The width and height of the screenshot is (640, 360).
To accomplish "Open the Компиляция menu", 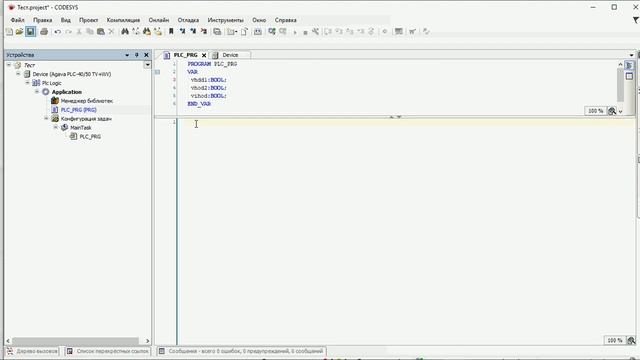I will pyautogui.click(x=123, y=20).
